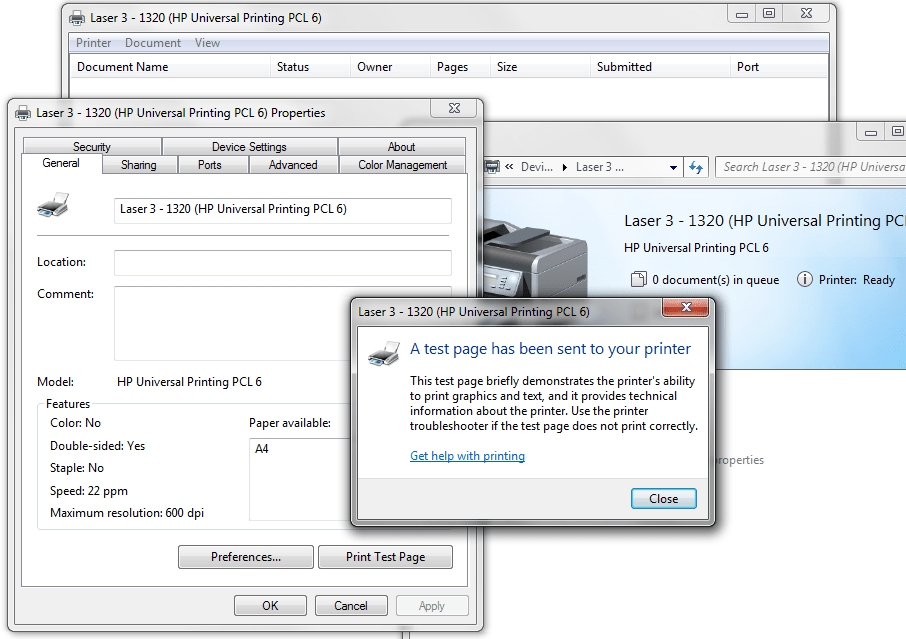This screenshot has width=906, height=639.
Task: Click 'Double-sided: Yes' feature text
Action: [98, 446]
